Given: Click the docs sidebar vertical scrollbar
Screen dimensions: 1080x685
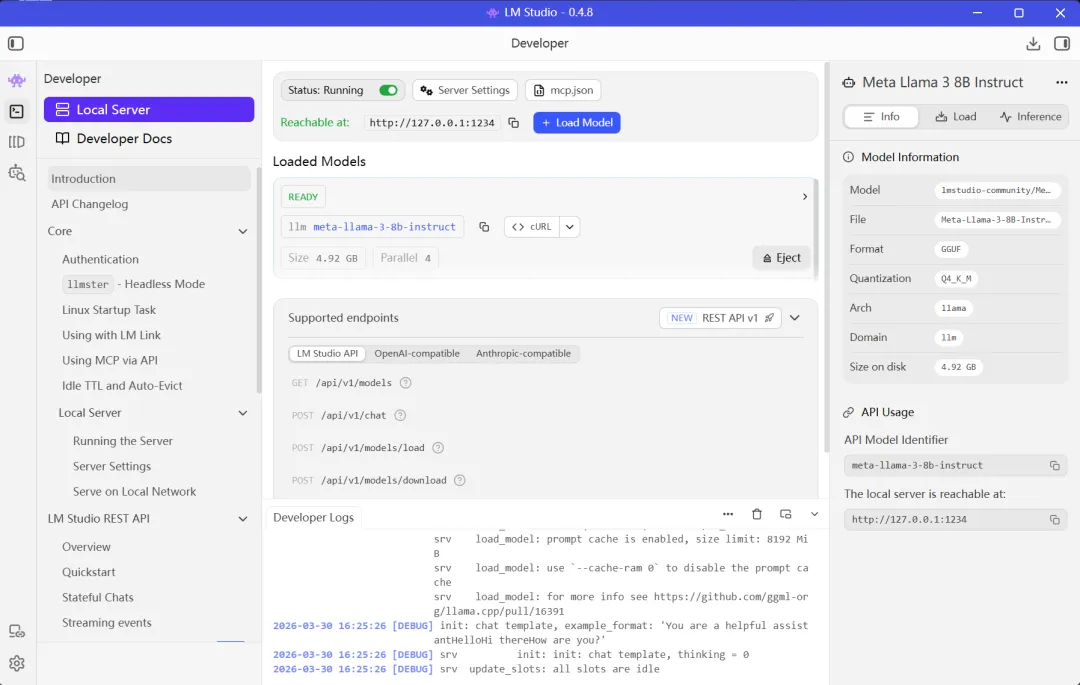Looking at the screenshot, I should point(259,280).
